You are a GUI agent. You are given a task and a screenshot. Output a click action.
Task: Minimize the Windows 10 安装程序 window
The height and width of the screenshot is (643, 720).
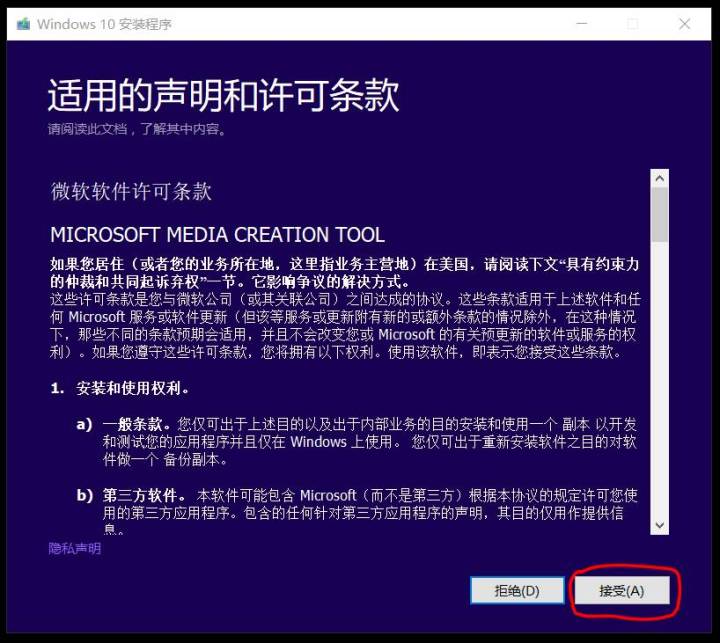click(582, 23)
